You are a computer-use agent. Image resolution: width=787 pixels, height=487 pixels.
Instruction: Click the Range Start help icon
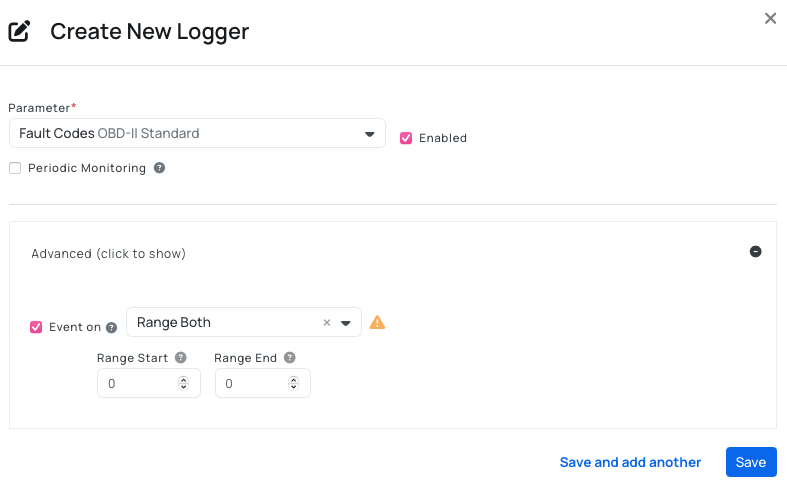[x=181, y=357]
